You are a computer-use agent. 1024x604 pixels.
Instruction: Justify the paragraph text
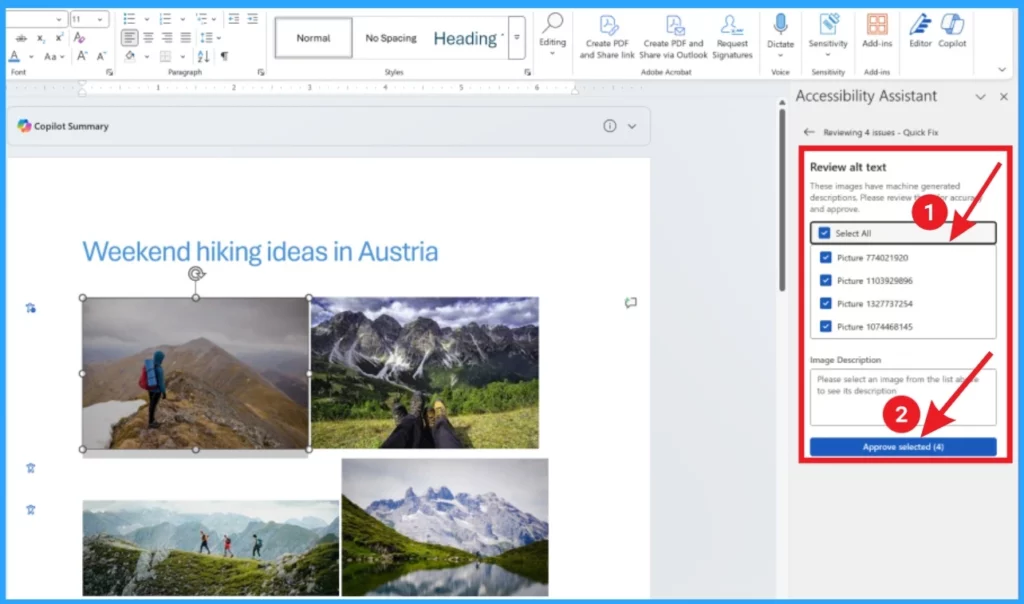pos(186,38)
